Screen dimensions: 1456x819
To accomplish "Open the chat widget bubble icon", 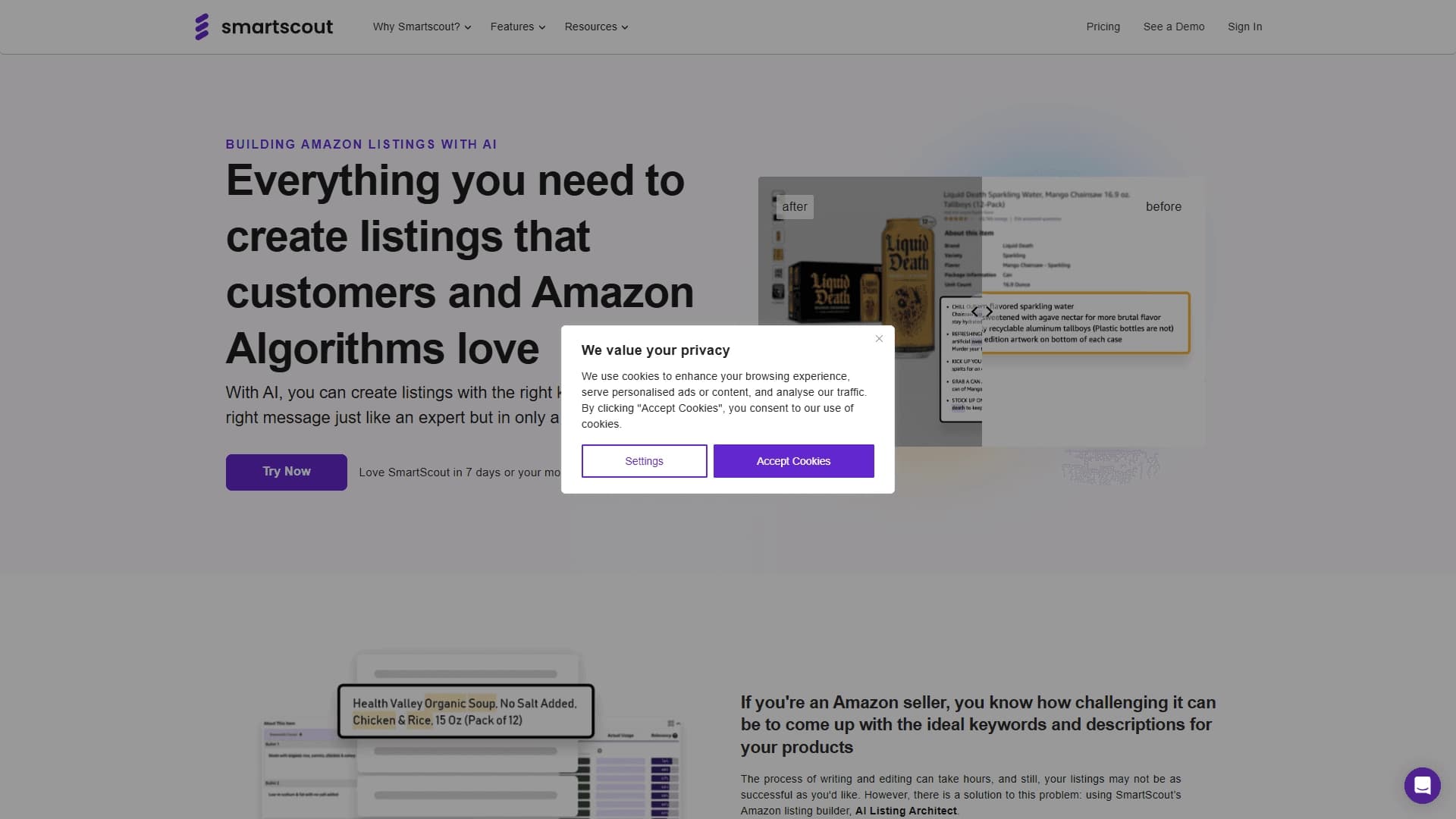I will [1422, 785].
